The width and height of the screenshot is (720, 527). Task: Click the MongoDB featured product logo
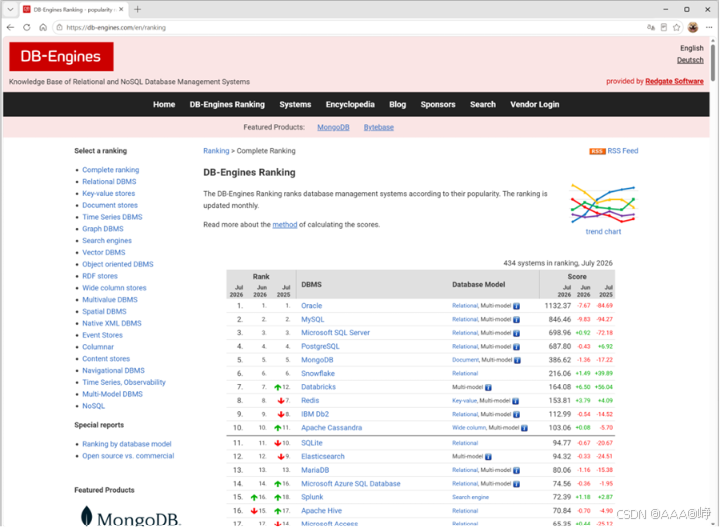pyautogui.click(x=131, y=516)
